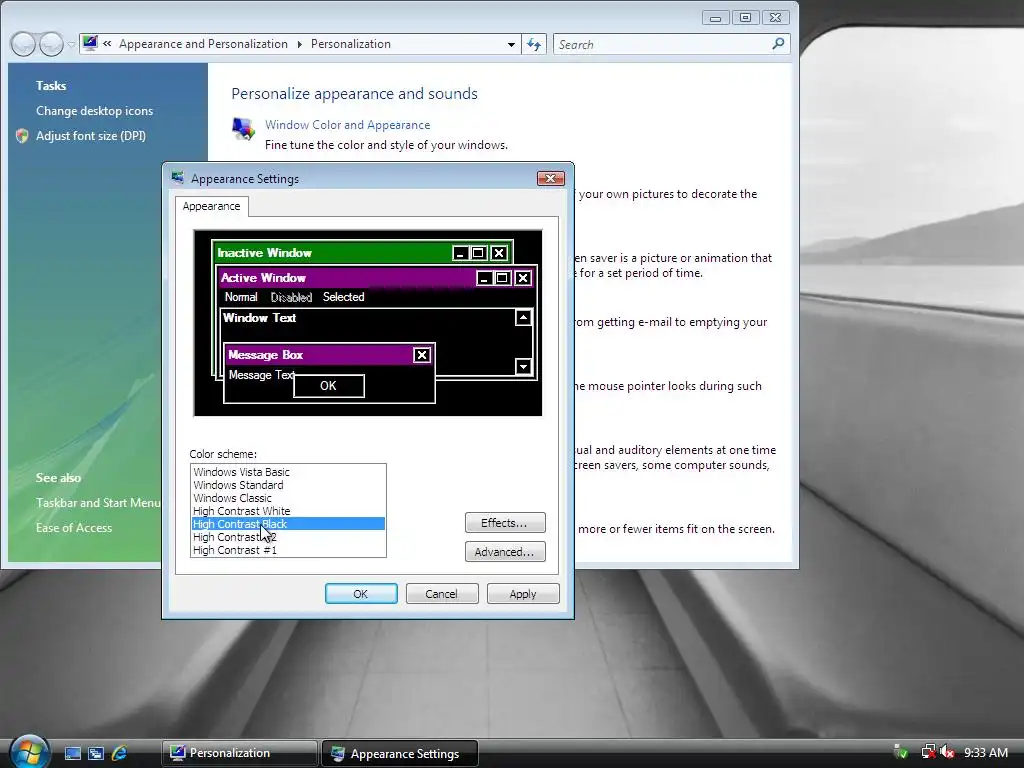1024x768 pixels.
Task: Open the address bar history dropdown
Action: coord(511,44)
